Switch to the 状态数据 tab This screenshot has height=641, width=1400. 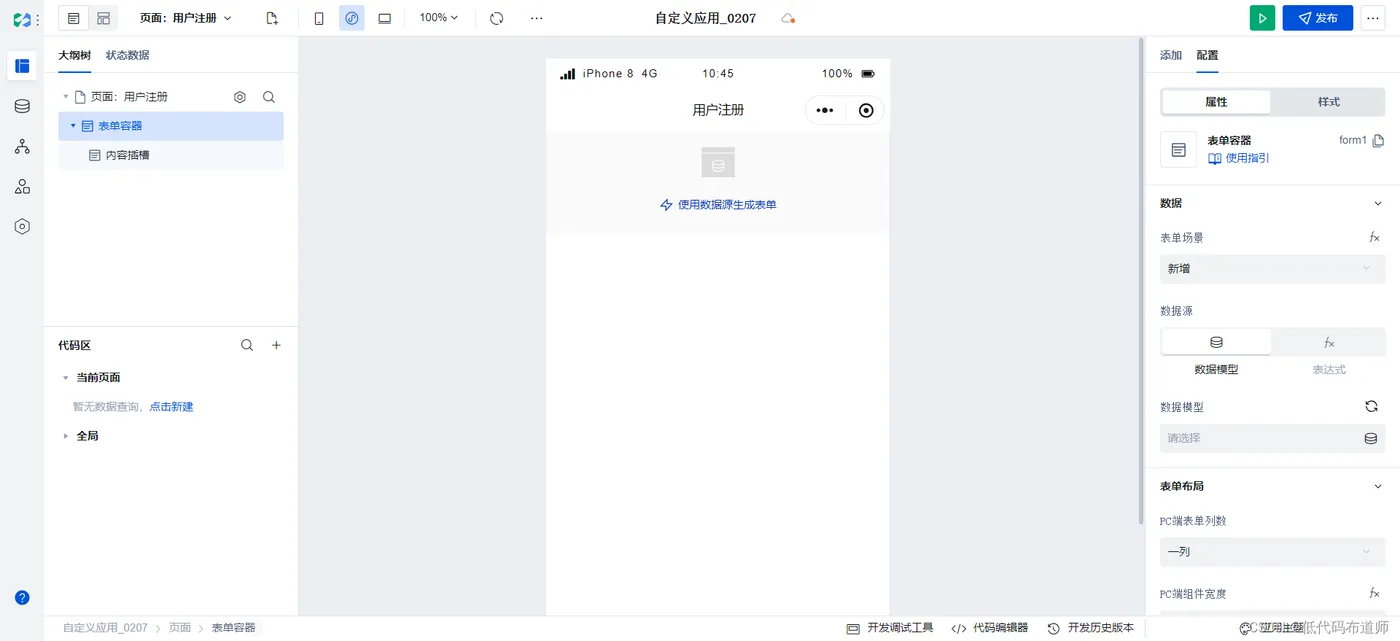pos(128,55)
